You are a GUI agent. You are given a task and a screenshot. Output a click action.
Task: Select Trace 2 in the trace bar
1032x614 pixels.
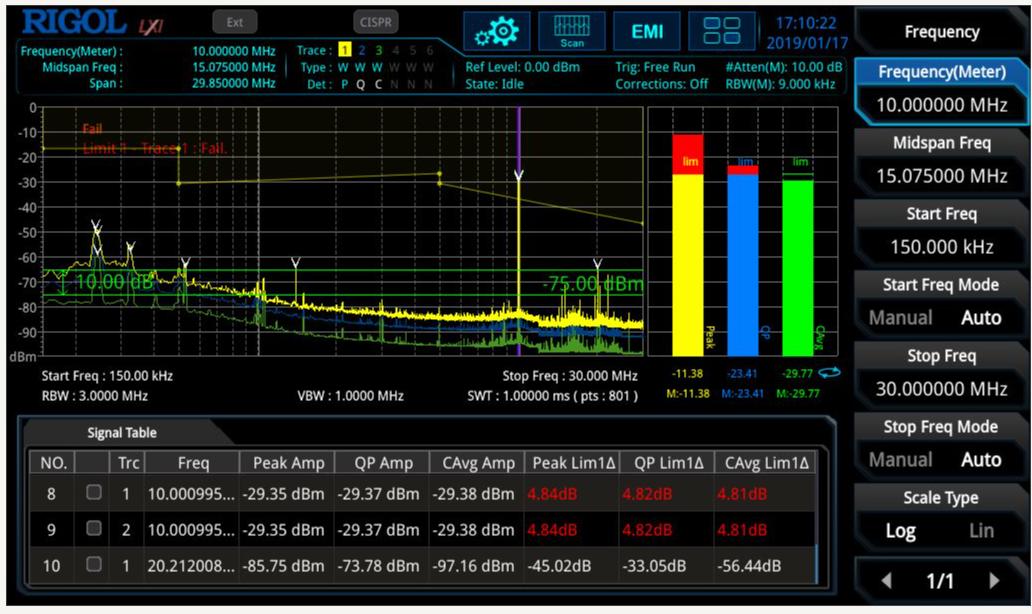[x=364, y=48]
